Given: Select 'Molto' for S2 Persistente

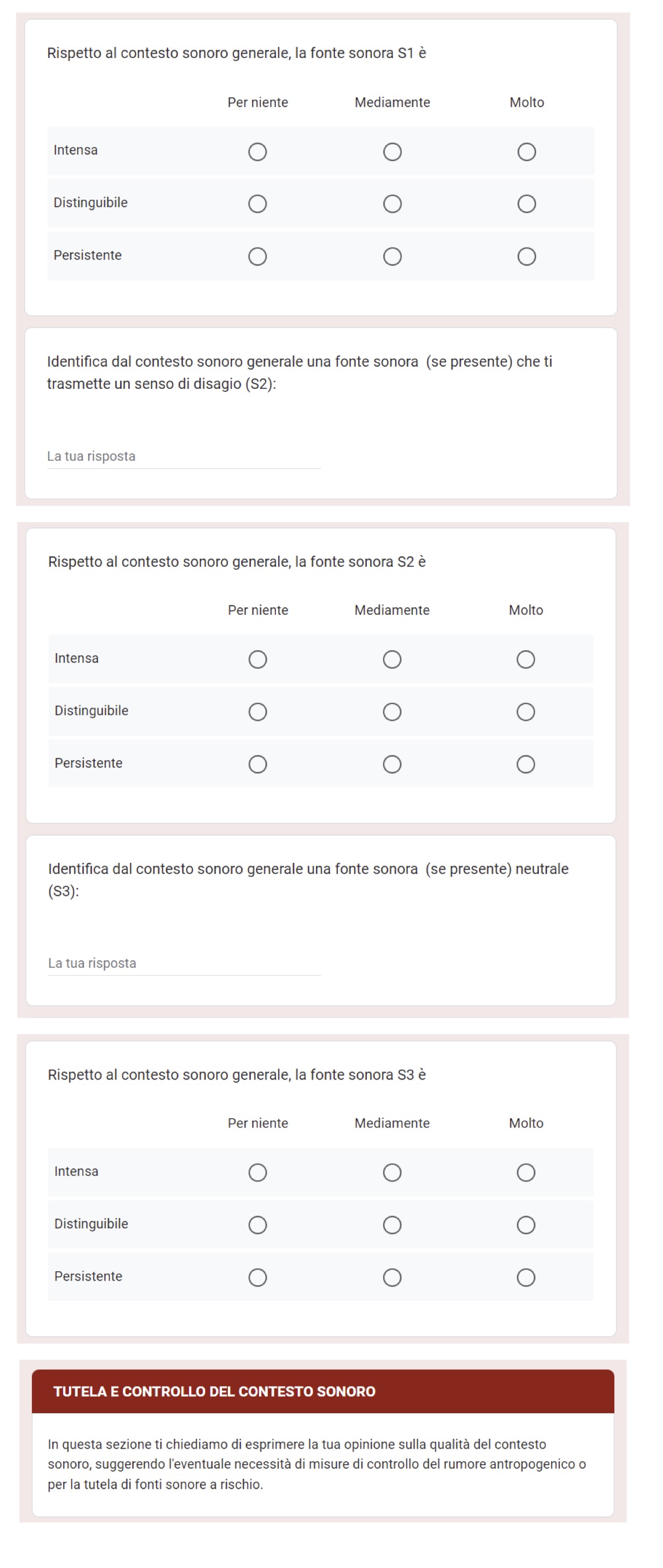Looking at the screenshot, I should 526,764.
